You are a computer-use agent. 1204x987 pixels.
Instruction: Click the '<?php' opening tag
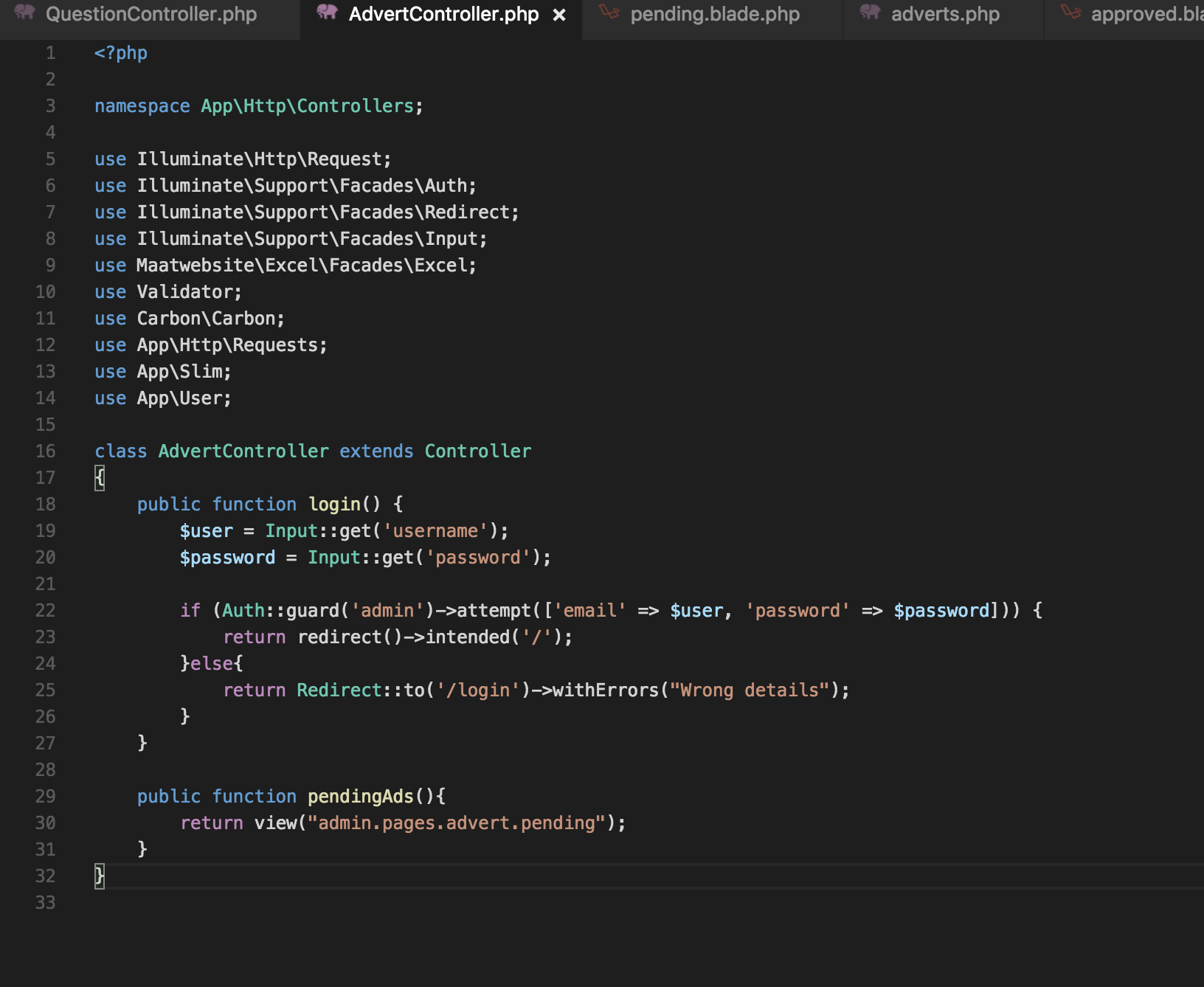point(121,53)
